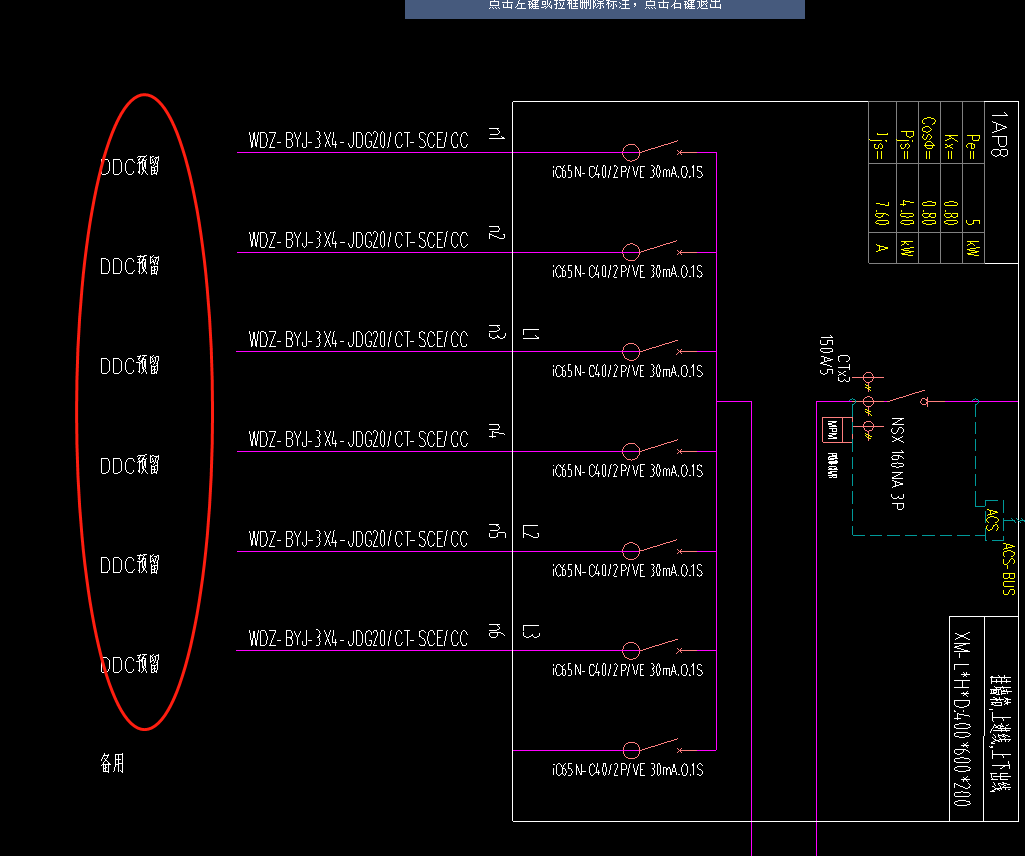Select the WDZ-BYJ-3X4 cable label on circuit n2
Image resolution: width=1025 pixels, height=856 pixels.
coord(358,240)
